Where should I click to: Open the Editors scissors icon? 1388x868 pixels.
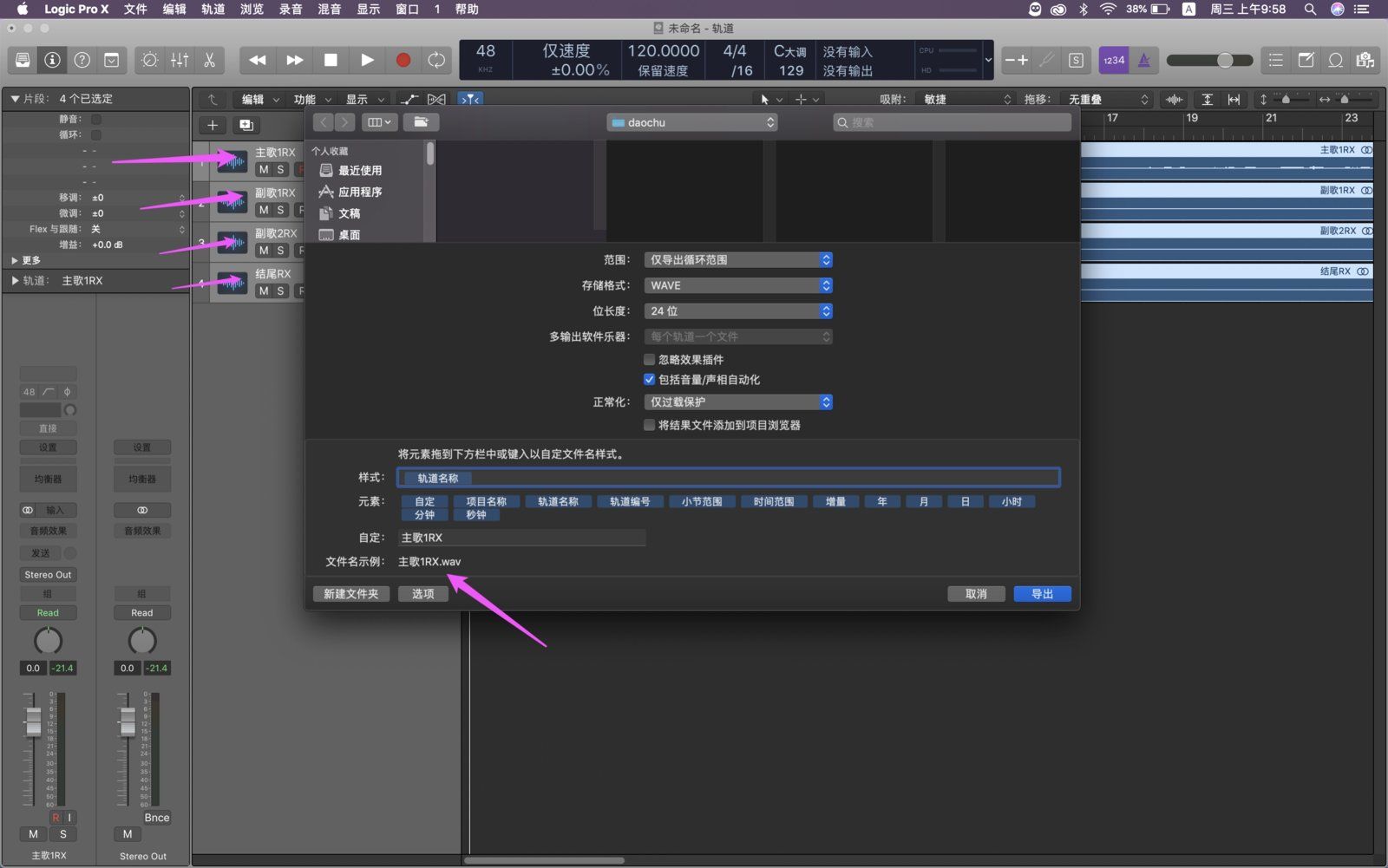(209, 60)
